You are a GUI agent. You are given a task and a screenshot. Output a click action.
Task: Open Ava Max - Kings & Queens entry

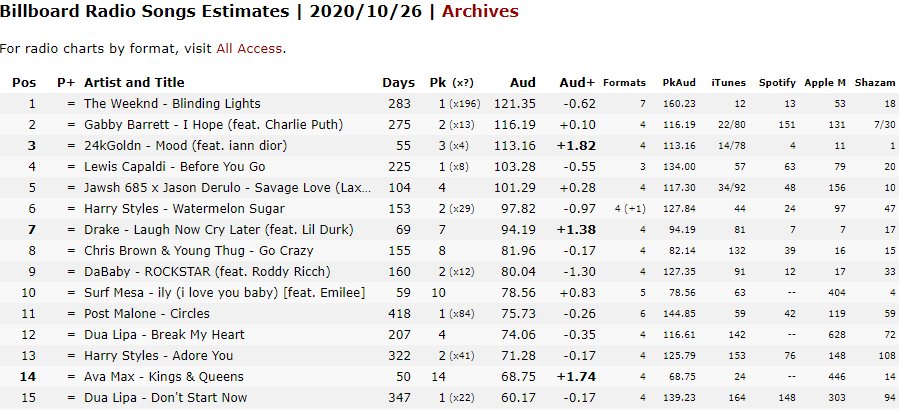[163, 377]
